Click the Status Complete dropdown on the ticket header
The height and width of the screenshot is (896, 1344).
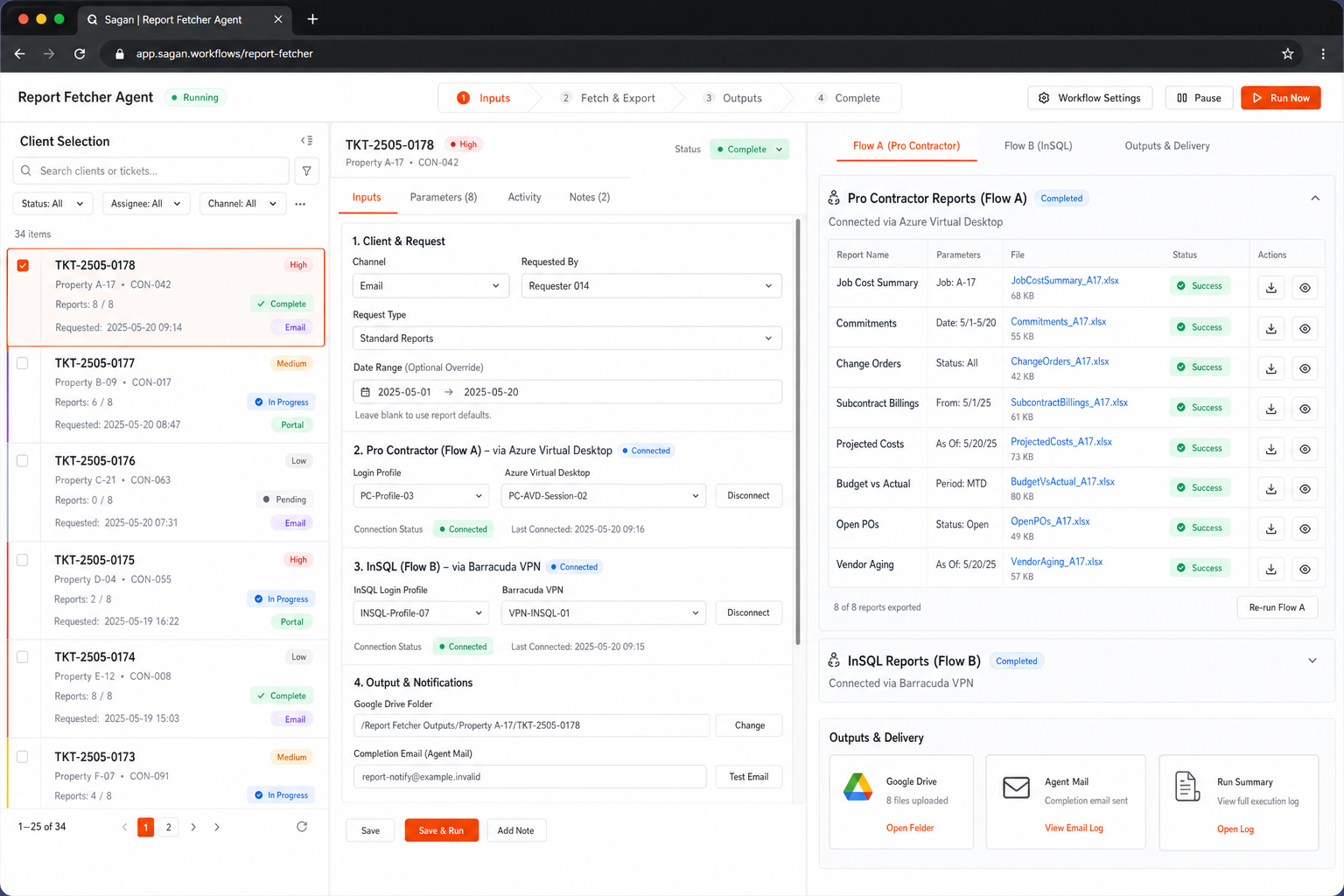click(x=749, y=150)
